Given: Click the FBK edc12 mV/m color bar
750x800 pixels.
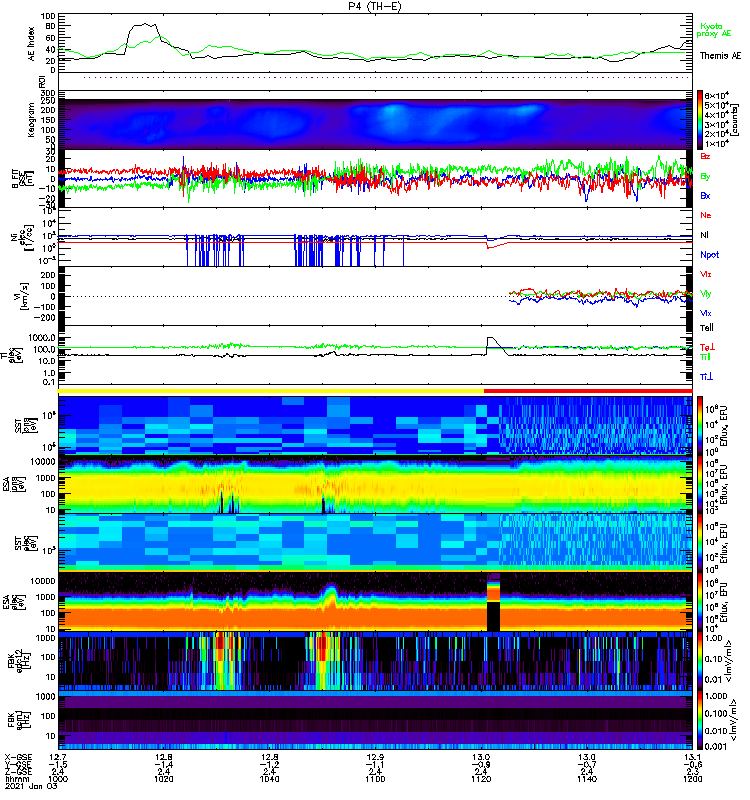Looking at the screenshot, I should click(x=700, y=661).
